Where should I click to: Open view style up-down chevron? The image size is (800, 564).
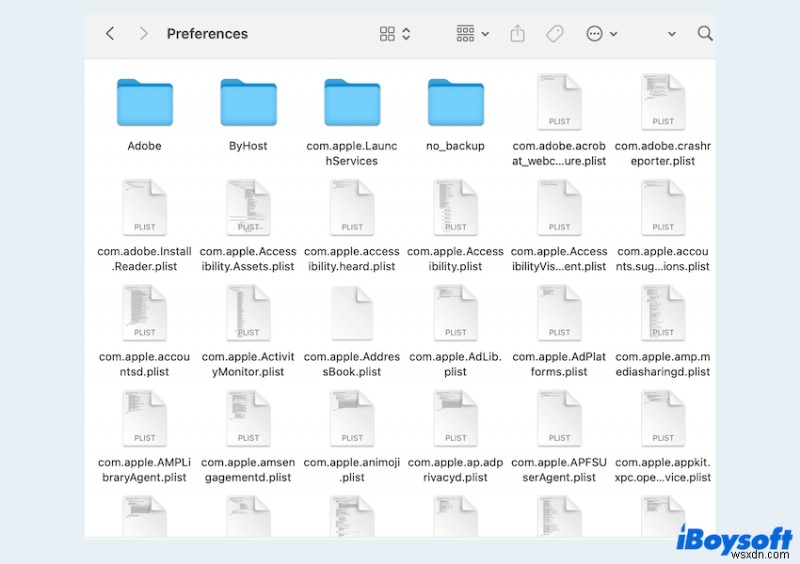point(407,34)
